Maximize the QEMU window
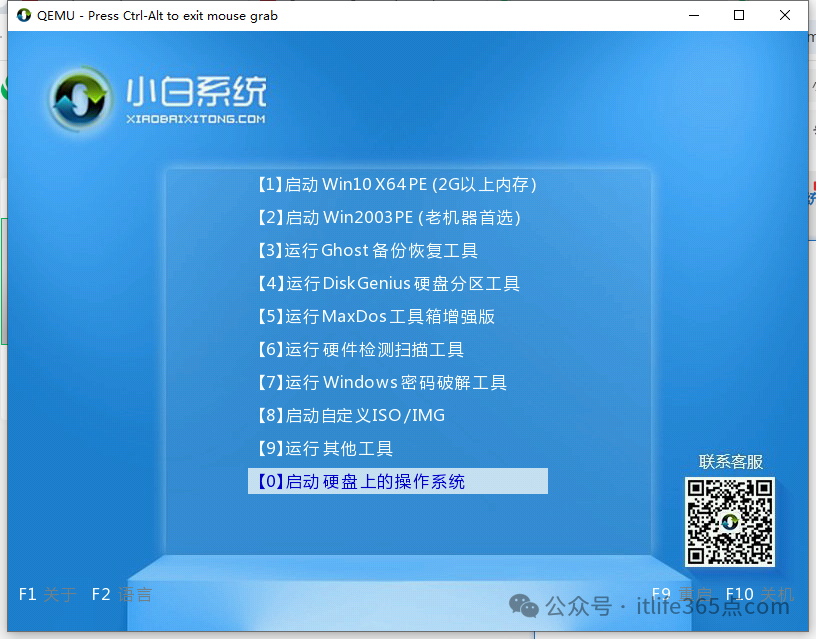 (739, 16)
